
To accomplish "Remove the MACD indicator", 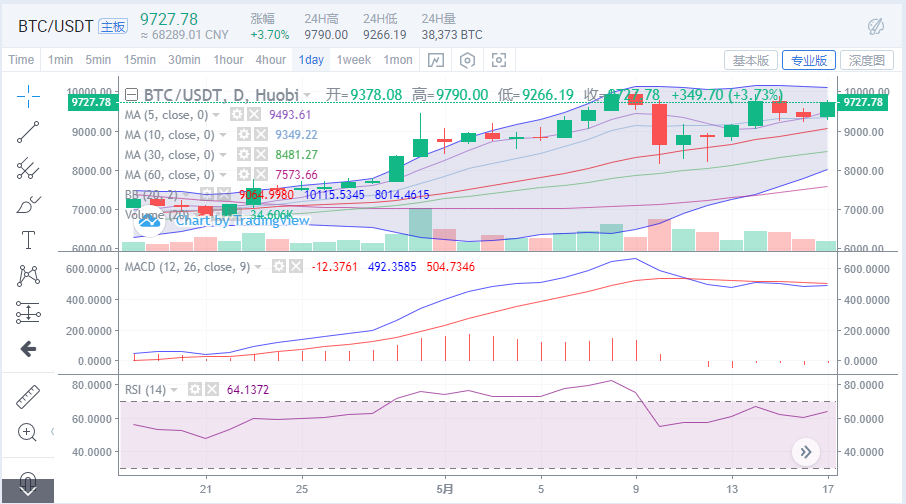I will [296, 266].
